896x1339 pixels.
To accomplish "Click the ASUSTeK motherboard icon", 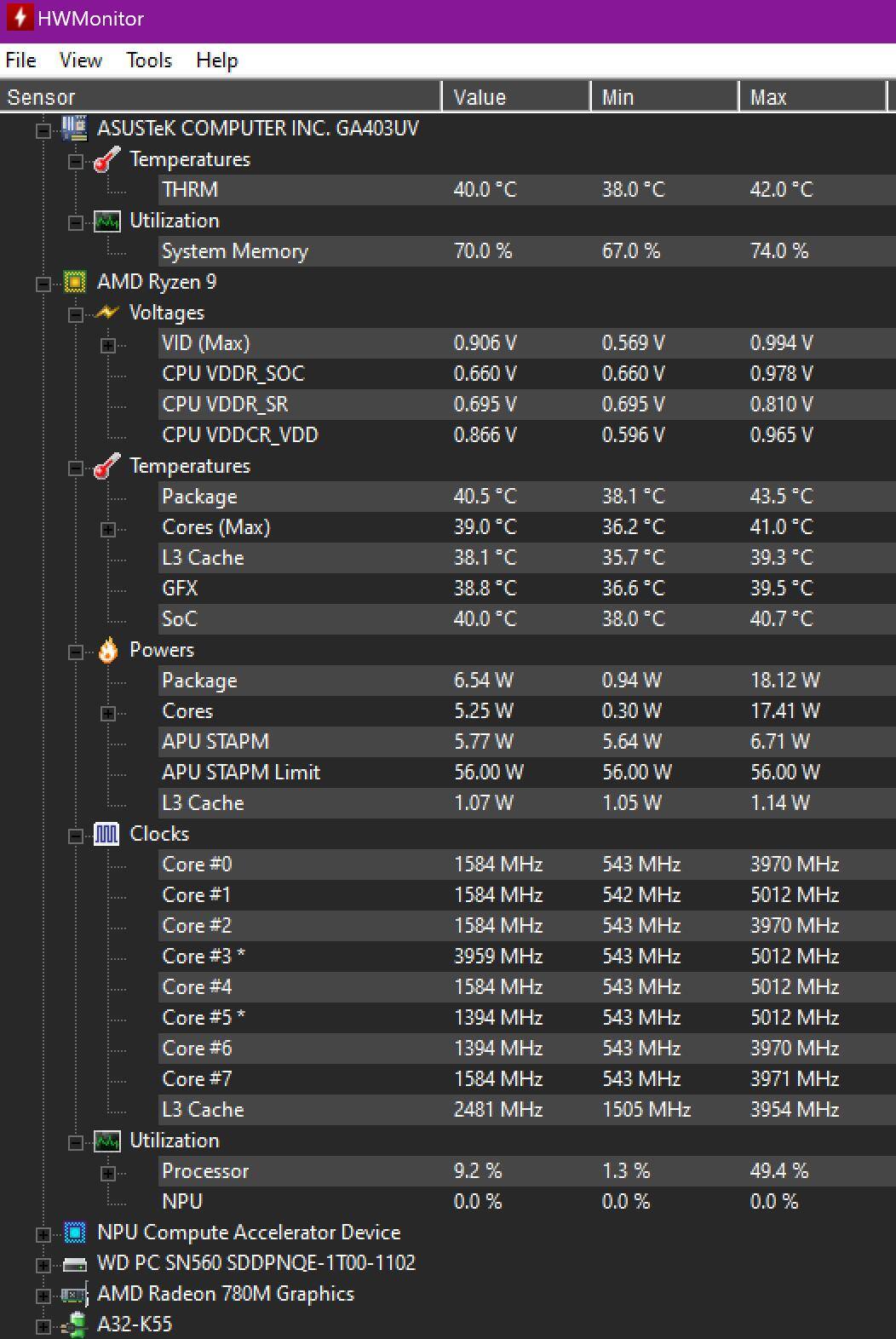I will coord(75,129).
